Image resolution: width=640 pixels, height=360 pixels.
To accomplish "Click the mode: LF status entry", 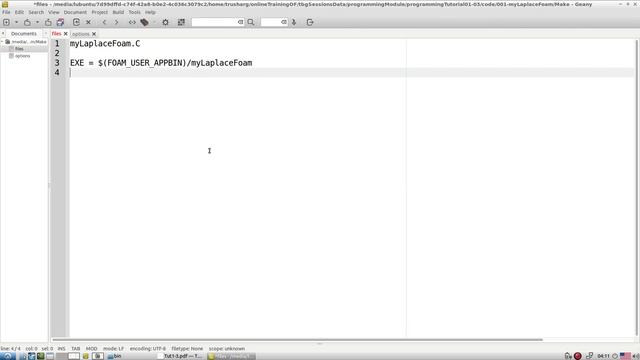I will click(x=113, y=349).
